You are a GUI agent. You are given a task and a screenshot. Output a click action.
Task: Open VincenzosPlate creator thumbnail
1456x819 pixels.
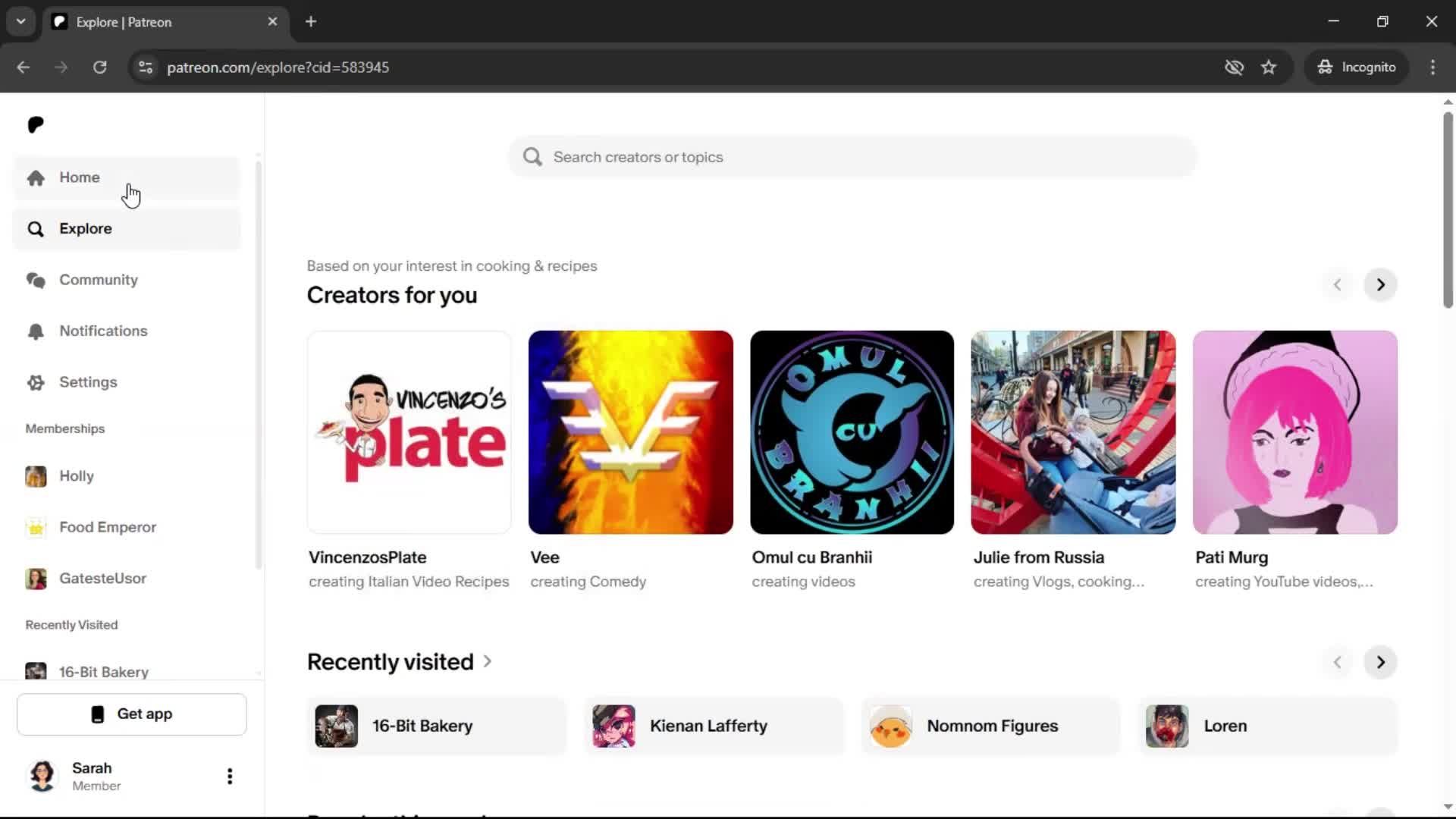(x=409, y=432)
